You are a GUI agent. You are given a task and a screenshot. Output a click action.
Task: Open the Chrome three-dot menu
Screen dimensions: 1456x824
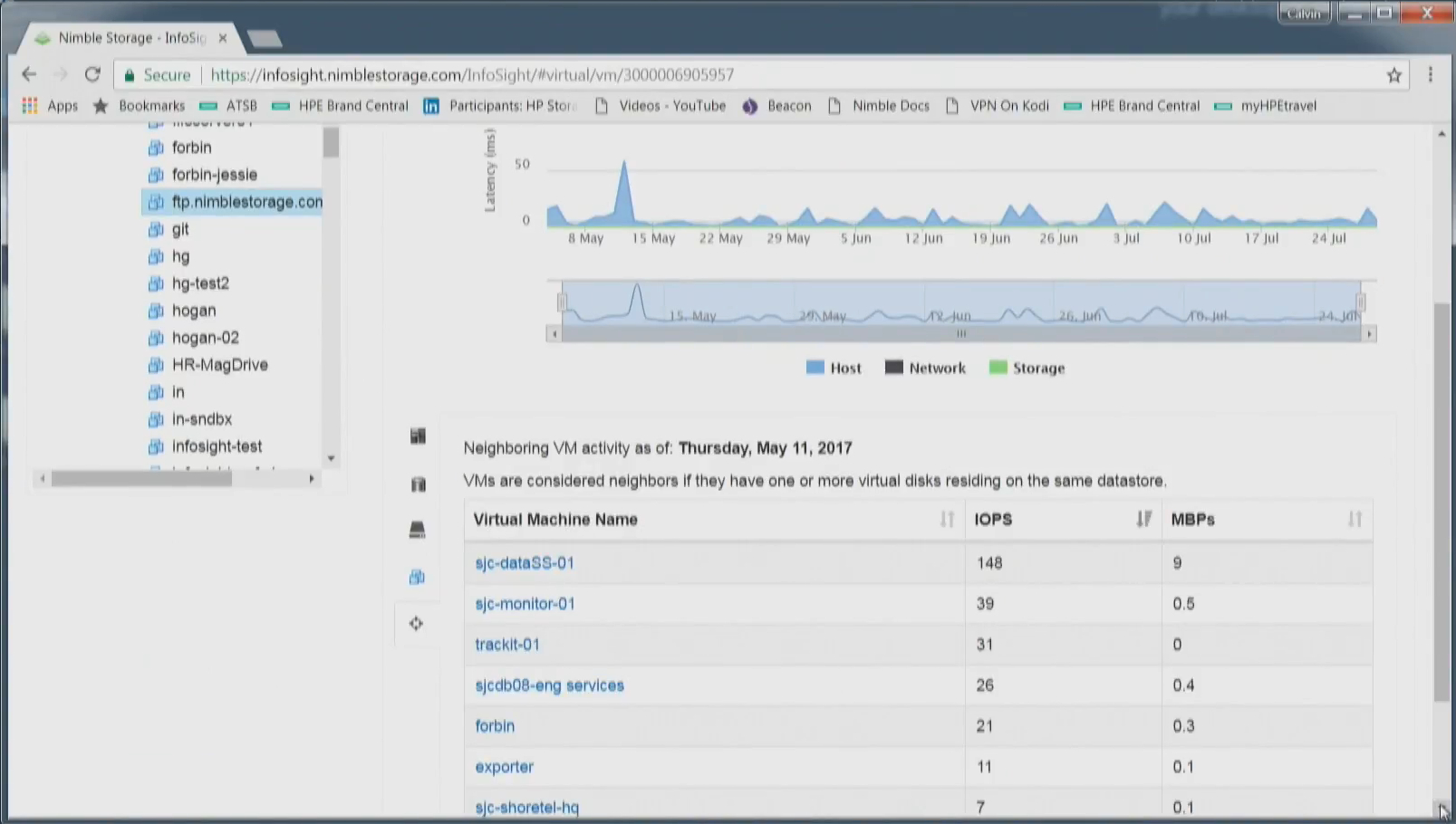pyautogui.click(x=1431, y=75)
